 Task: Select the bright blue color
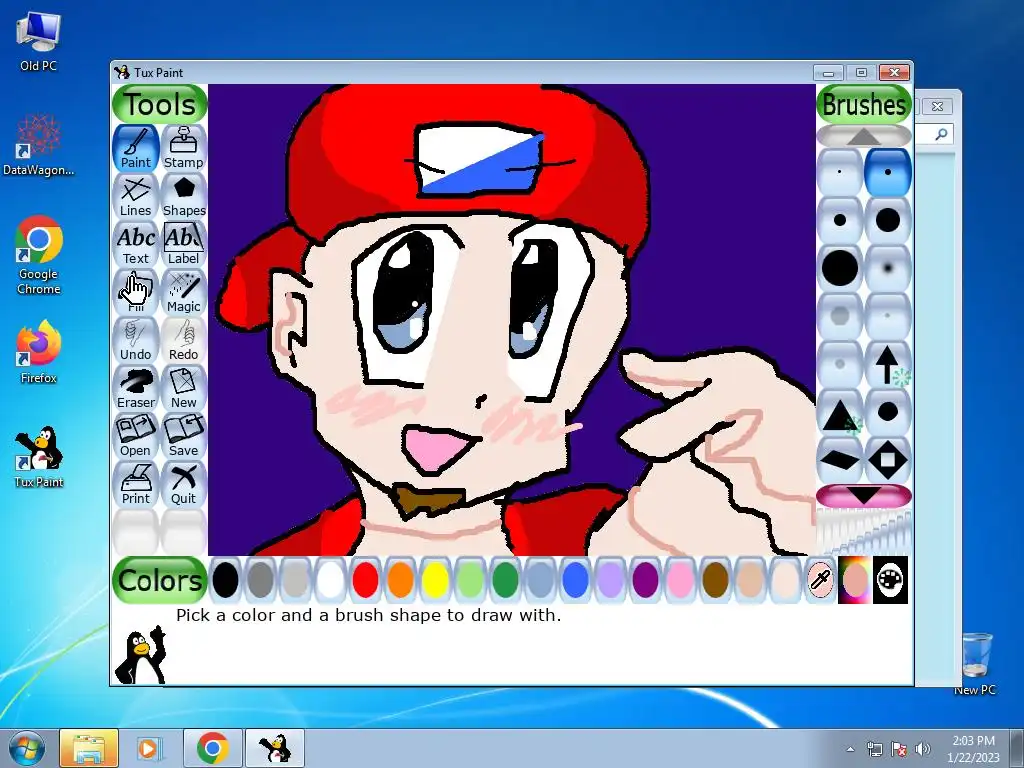[575, 580]
